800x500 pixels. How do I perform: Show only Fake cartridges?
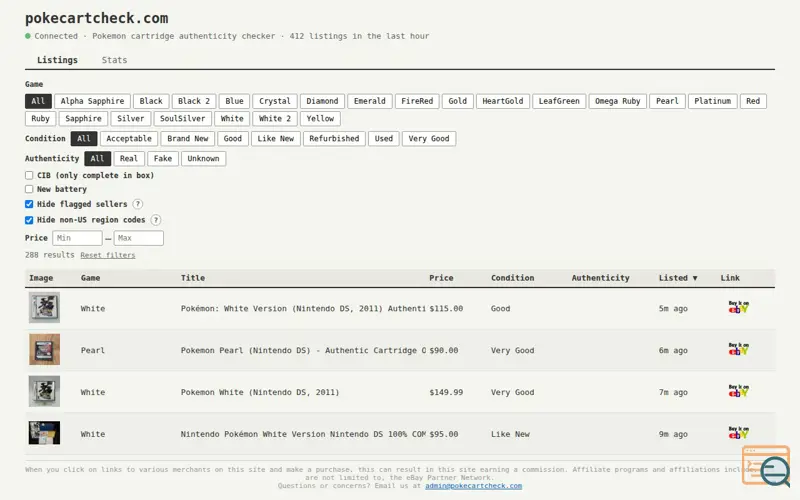point(163,159)
